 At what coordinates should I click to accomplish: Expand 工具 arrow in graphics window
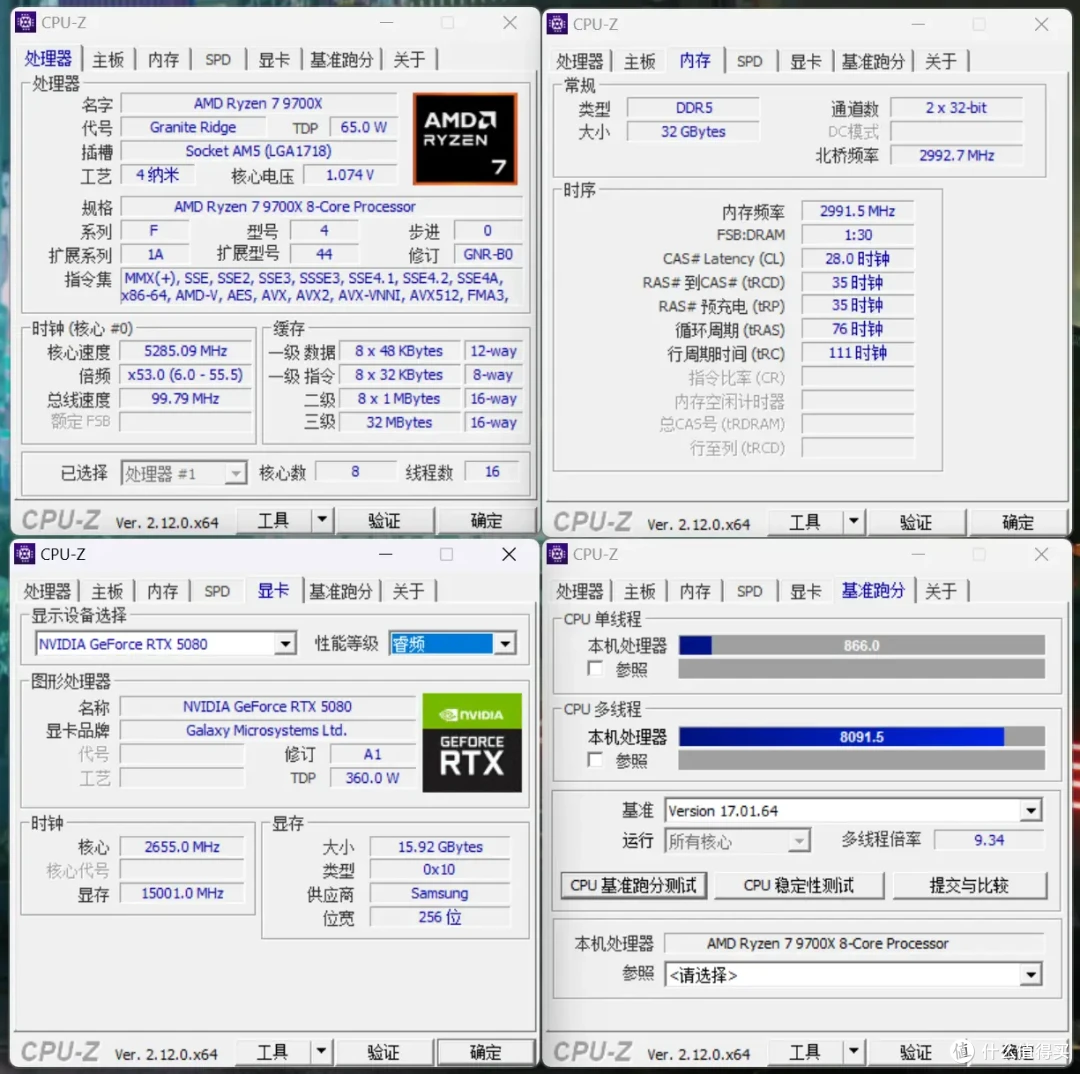pyautogui.click(x=321, y=1051)
